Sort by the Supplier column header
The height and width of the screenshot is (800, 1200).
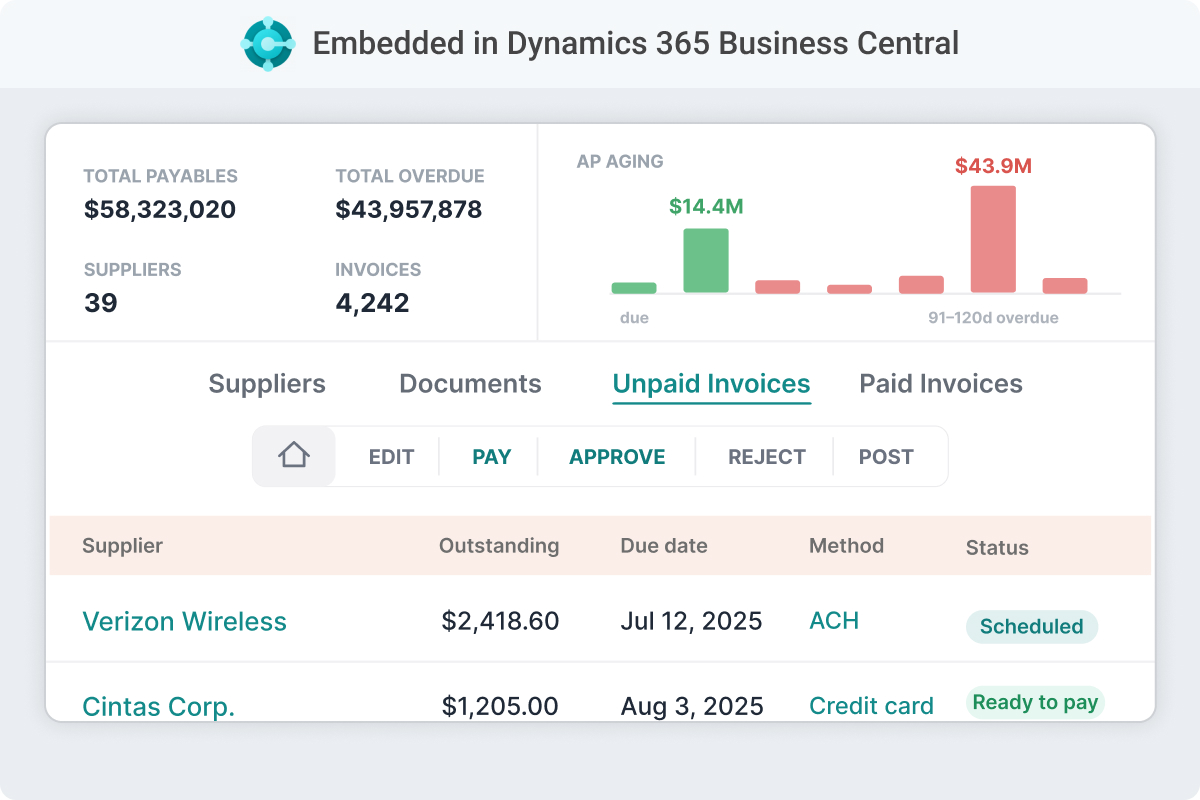click(x=122, y=546)
